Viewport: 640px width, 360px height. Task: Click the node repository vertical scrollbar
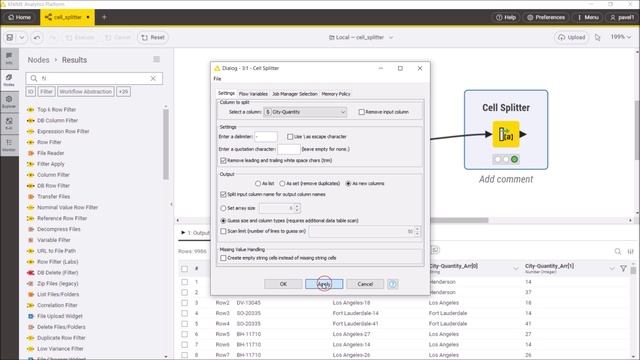point(166,144)
